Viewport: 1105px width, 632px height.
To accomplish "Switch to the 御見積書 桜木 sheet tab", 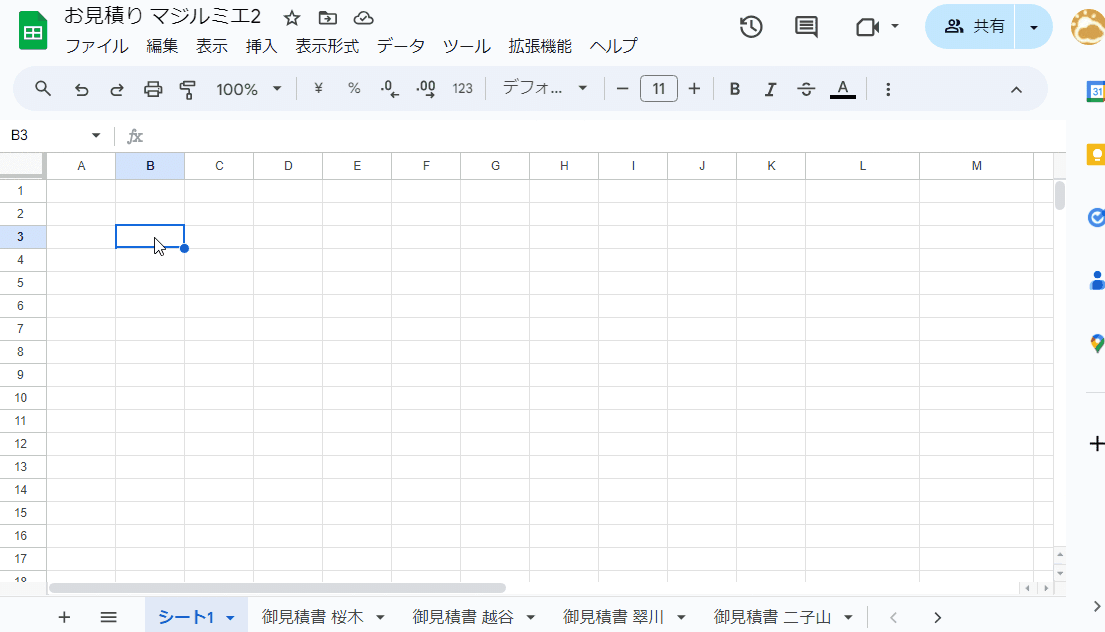I will pyautogui.click(x=313, y=617).
